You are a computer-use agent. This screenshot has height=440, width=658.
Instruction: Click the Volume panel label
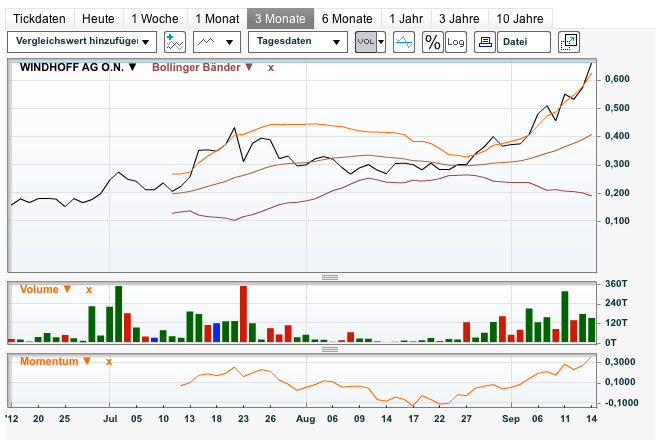[x=39, y=289]
